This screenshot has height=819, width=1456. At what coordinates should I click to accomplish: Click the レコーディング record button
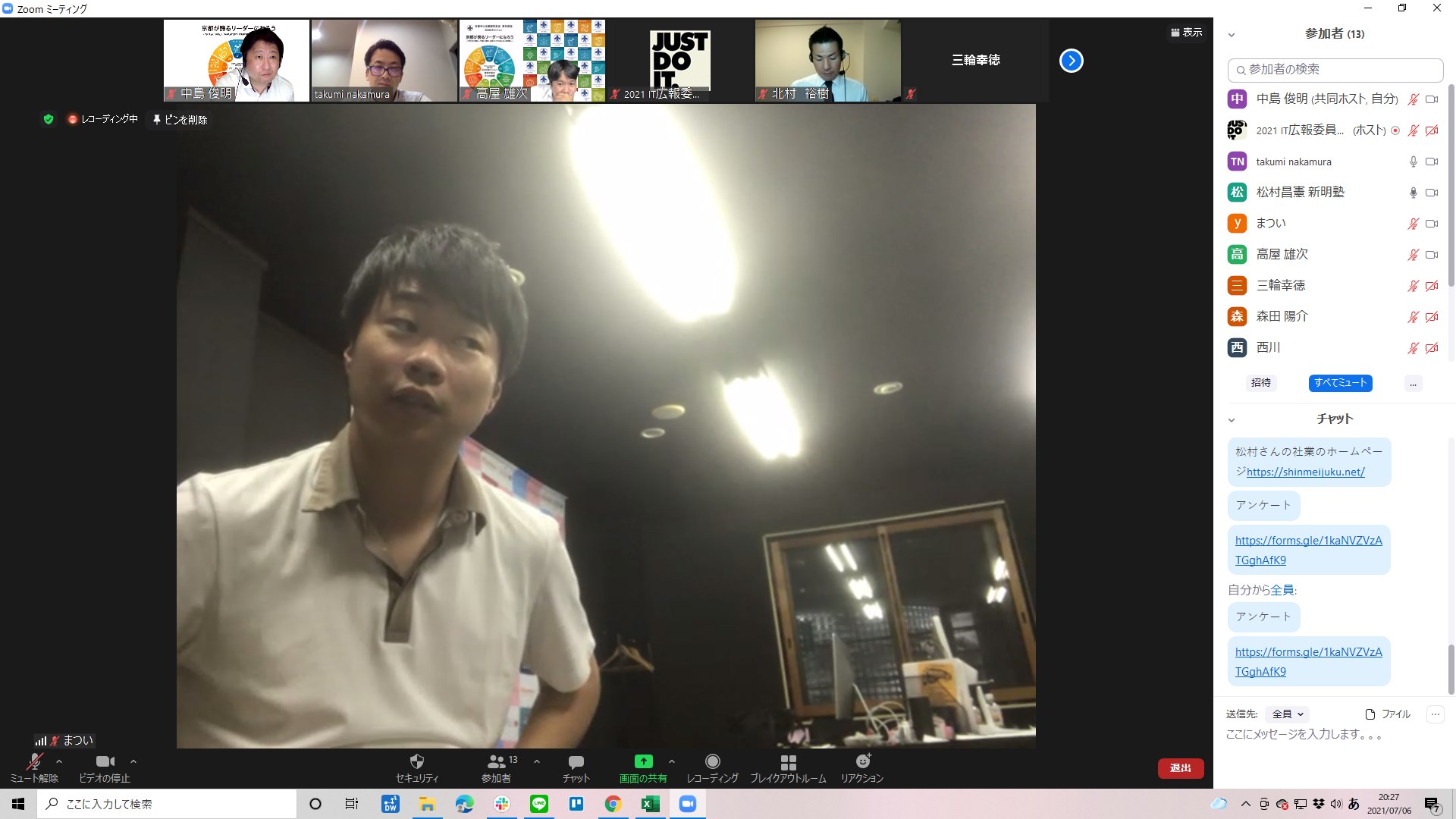click(x=712, y=767)
